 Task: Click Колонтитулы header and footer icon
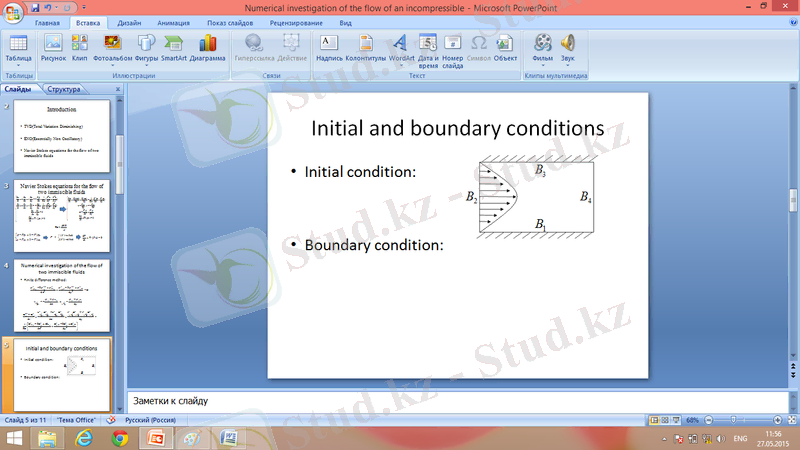(x=366, y=47)
